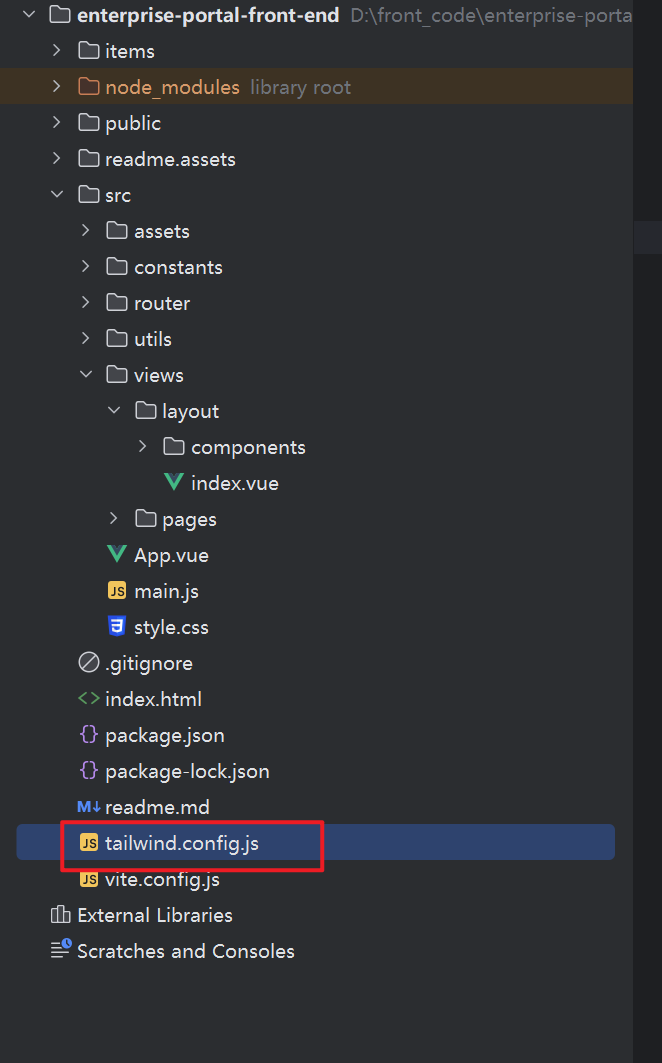Select the router folder
This screenshot has height=1063, width=662.
(x=162, y=303)
